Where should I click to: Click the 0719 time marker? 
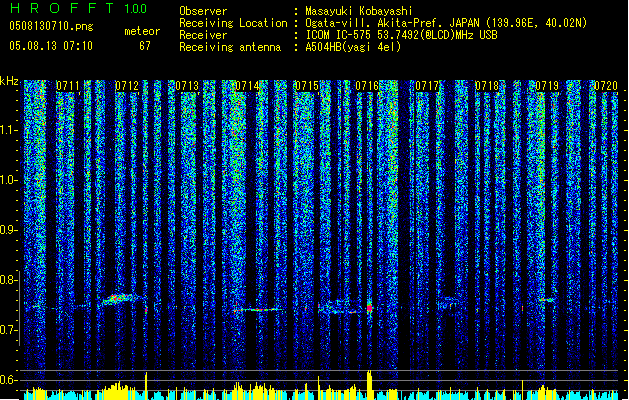pyautogui.click(x=547, y=86)
